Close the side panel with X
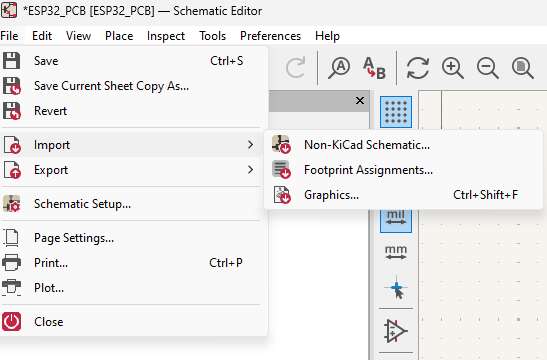Viewport: 547px width, 360px height. 360,101
